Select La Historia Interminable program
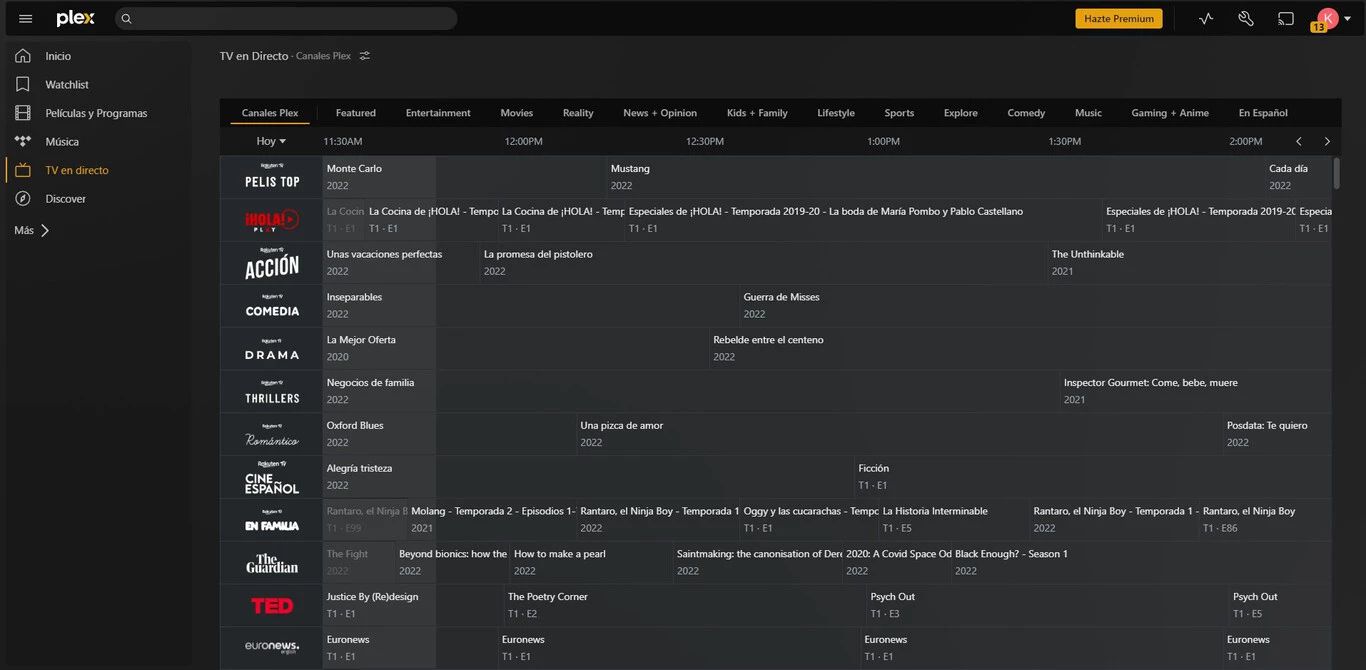This screenshot has height=670, width=1366. (x=954, y=520)
